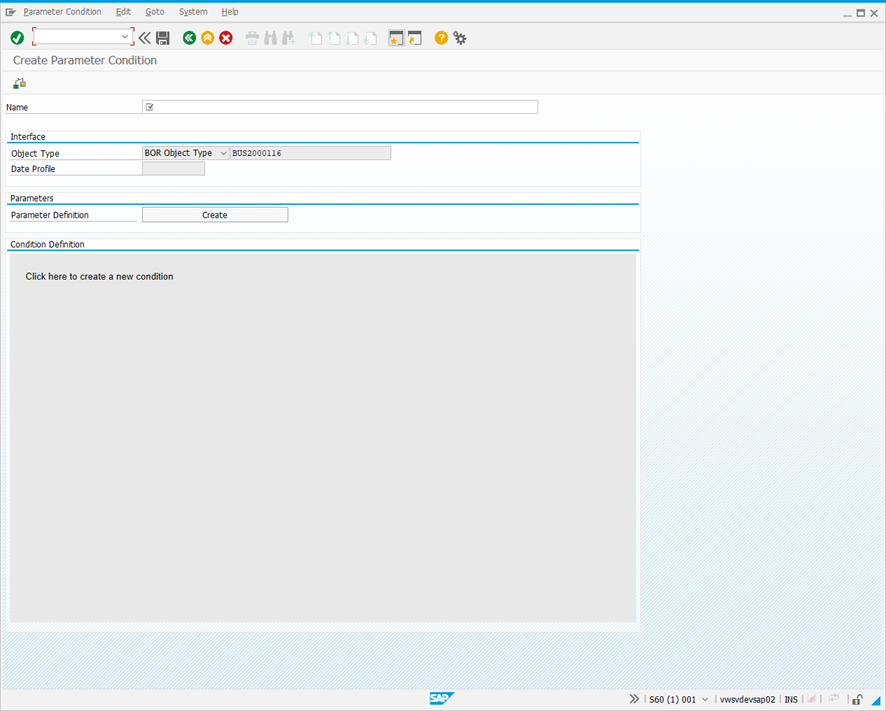The height and width of the screenshot is (711, 886).
Task: Click the BUS2000116 object type field
Action: point(310,153)
